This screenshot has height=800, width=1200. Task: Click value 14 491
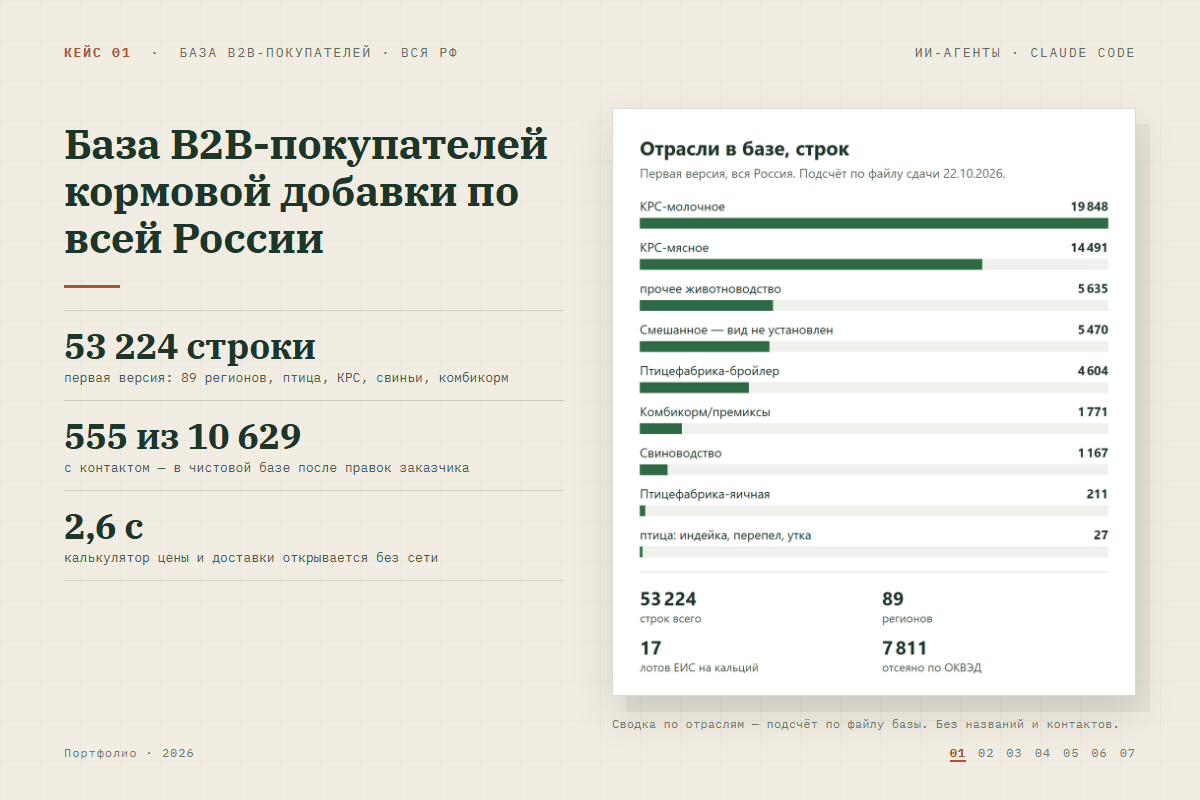click(x=1089, y=248)
